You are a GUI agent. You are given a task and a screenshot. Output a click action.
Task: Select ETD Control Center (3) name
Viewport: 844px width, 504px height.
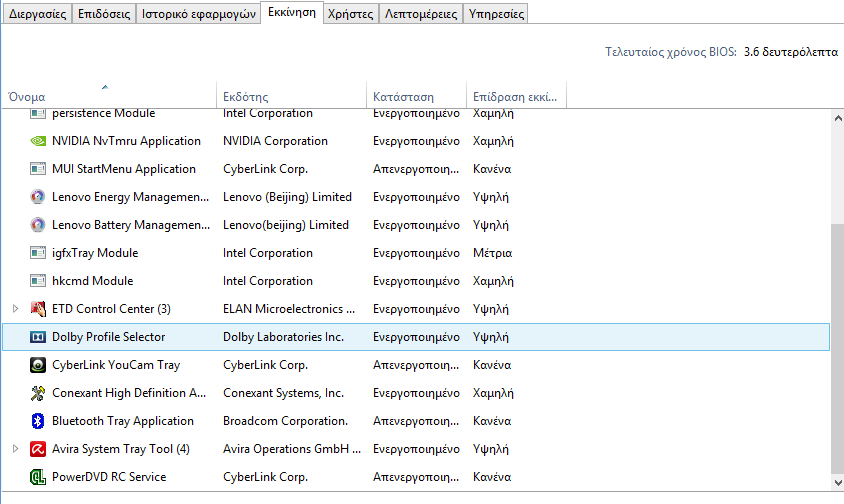click(x=111, y=309)
